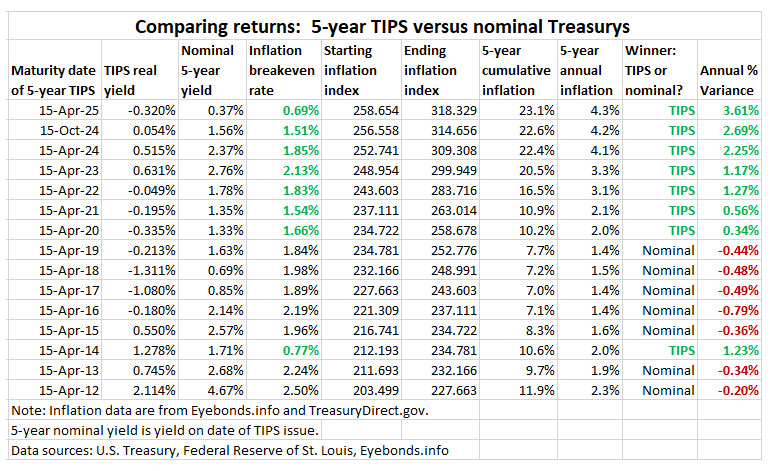Click the 'Comparing returns' table title
Viewport: 773px width, 471px height.
coord(386,24)
